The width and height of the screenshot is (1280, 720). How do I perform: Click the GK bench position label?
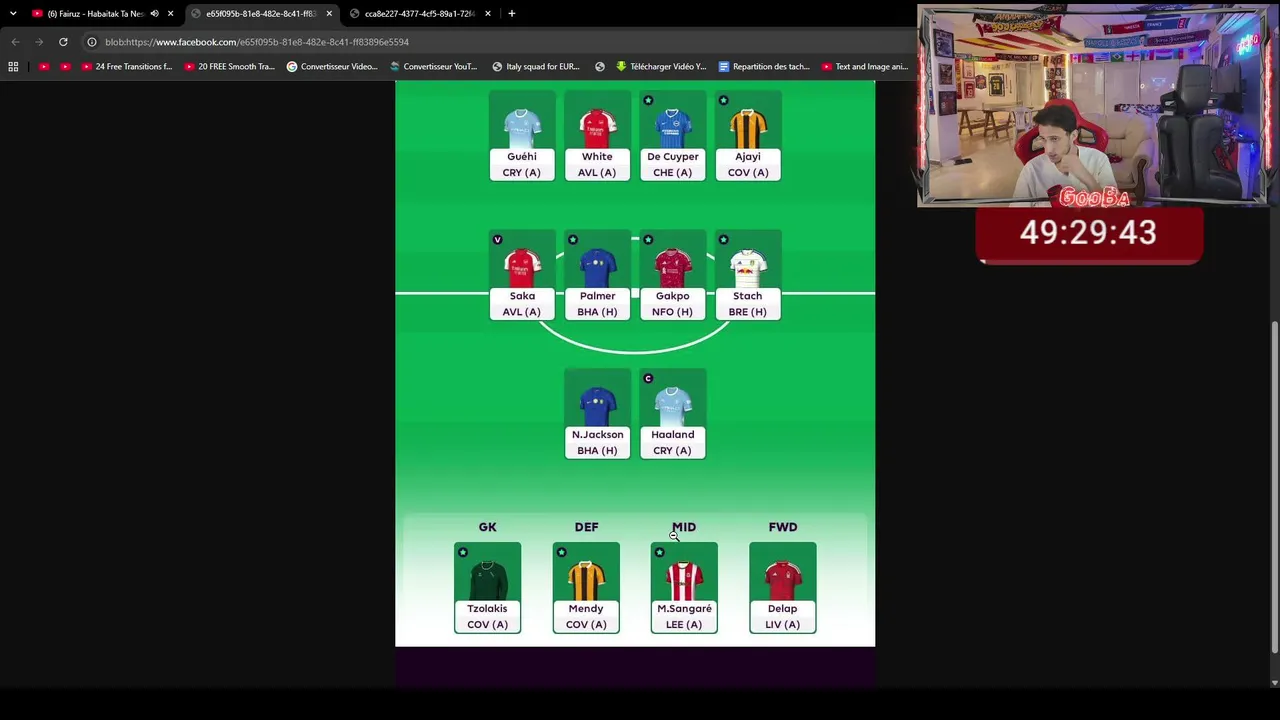(487, 527)
